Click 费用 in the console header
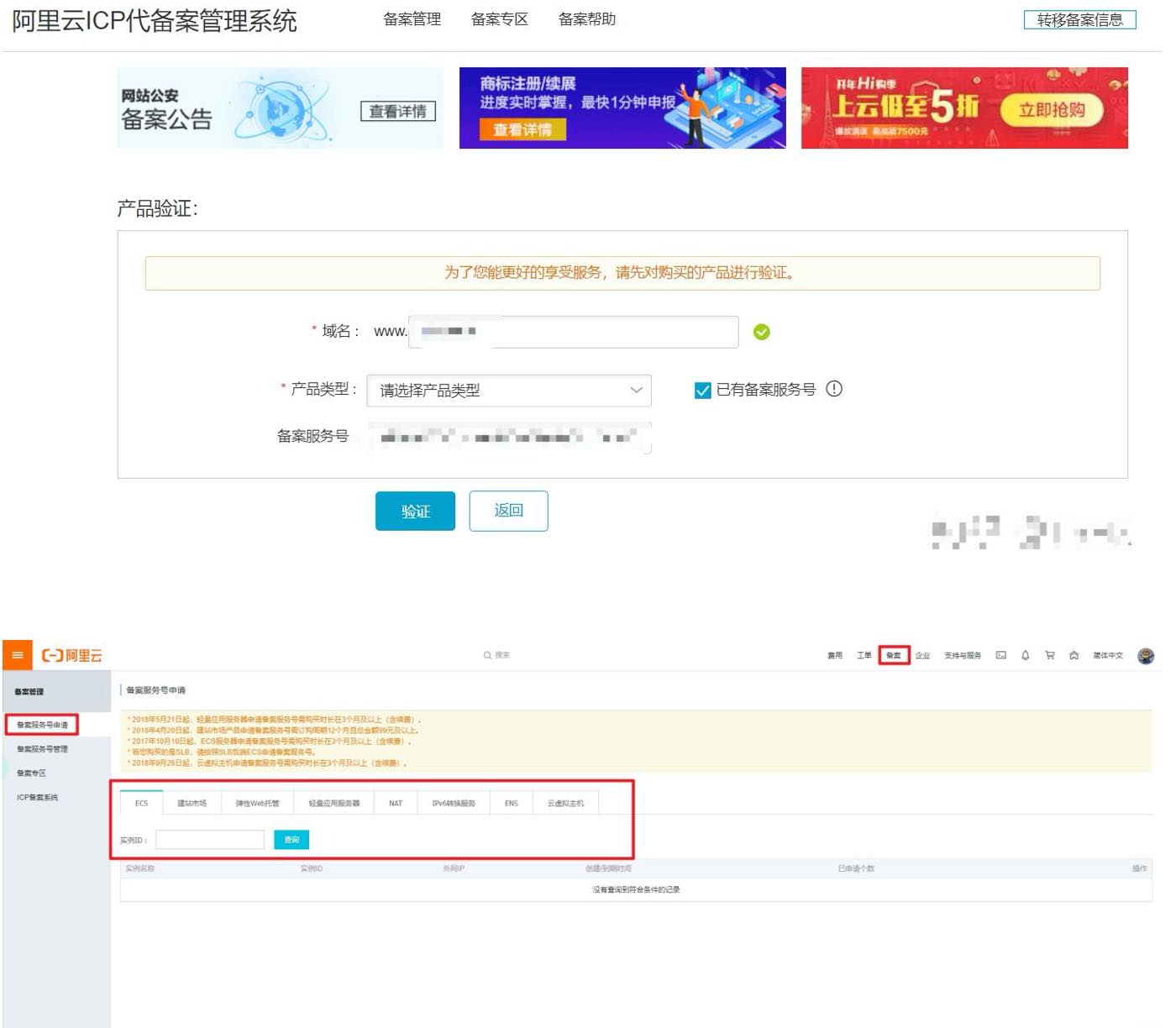Image resolution: width=1176 pixels, height=1028 pixels. point(835,655)
